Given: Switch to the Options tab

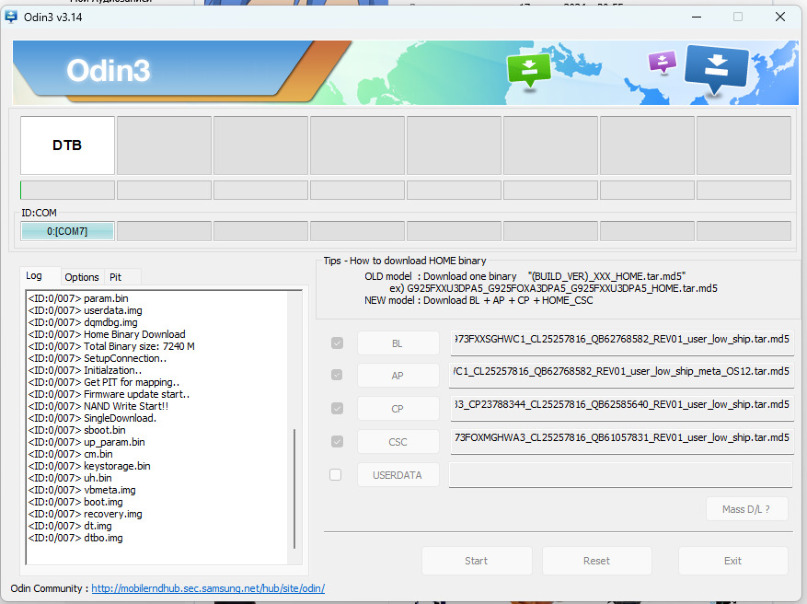Looking at the screenshot, I should [x=81, y=277].
